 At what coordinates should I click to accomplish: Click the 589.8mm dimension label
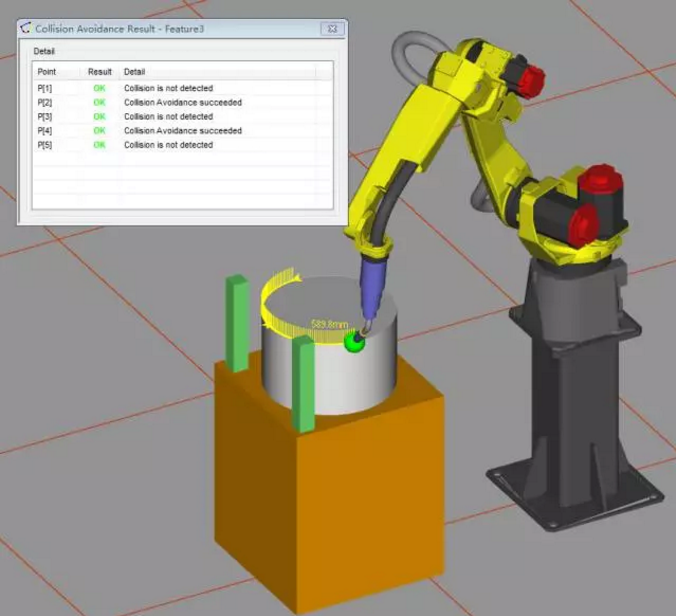(329, 324)
